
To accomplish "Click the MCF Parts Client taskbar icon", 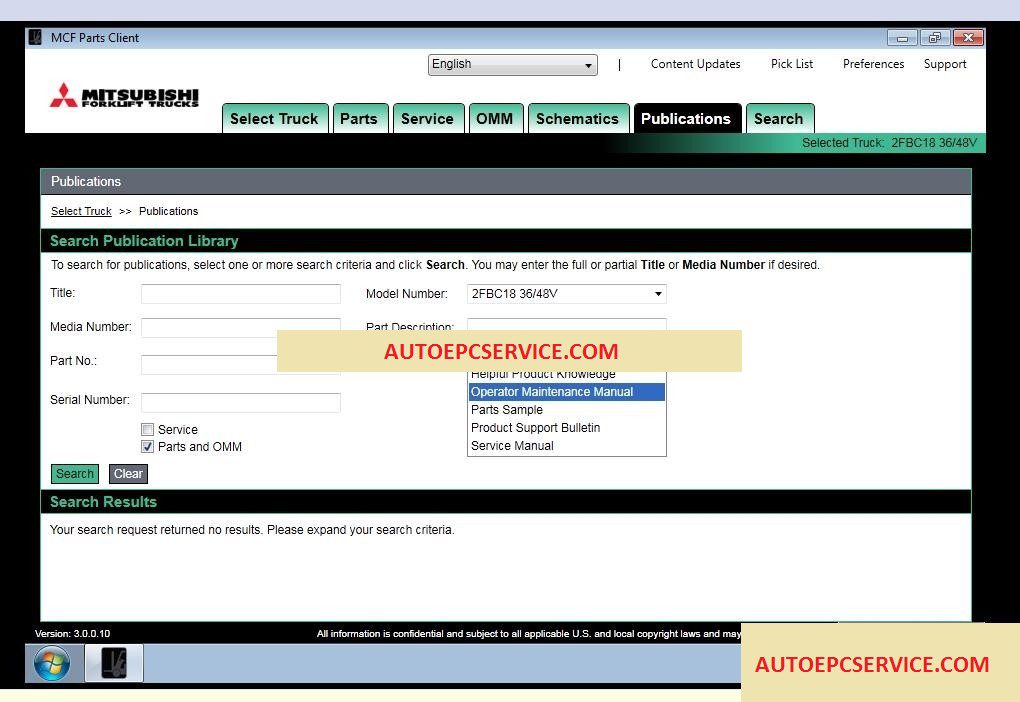I will 114,663.
